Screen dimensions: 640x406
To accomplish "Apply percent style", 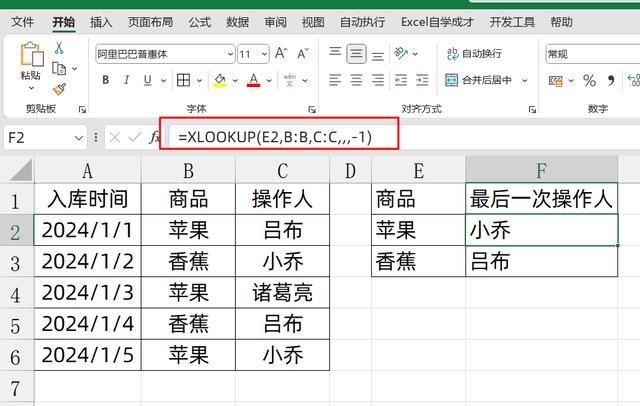I will (x=589, y=80).
